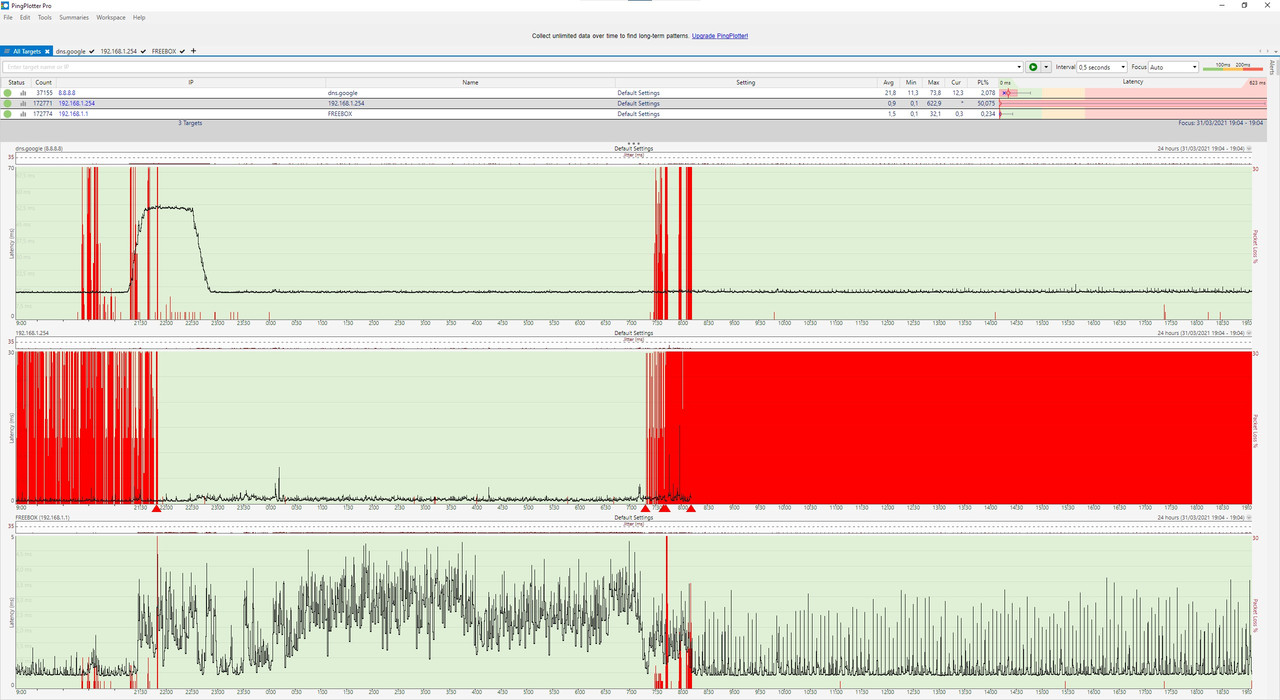
Task: Open the Interval 0,5 seconds dropdown
Action: (x=1101, y=67)
